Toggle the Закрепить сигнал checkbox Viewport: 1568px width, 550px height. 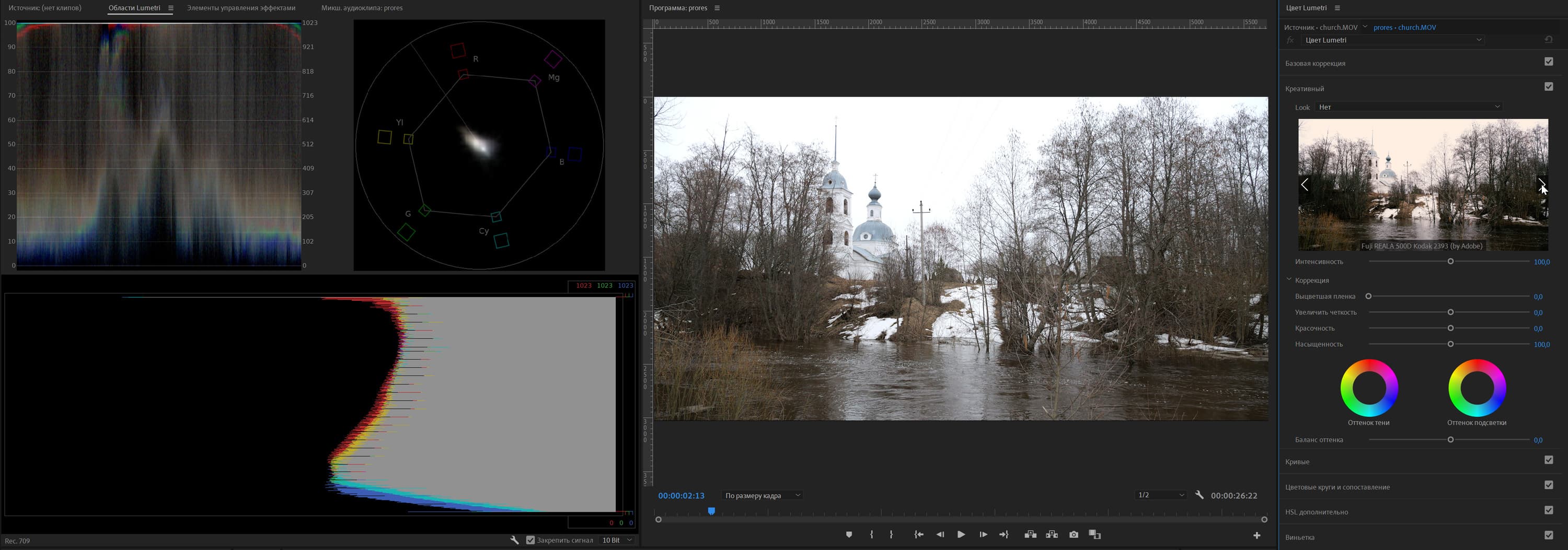click(x=530, y=540)
